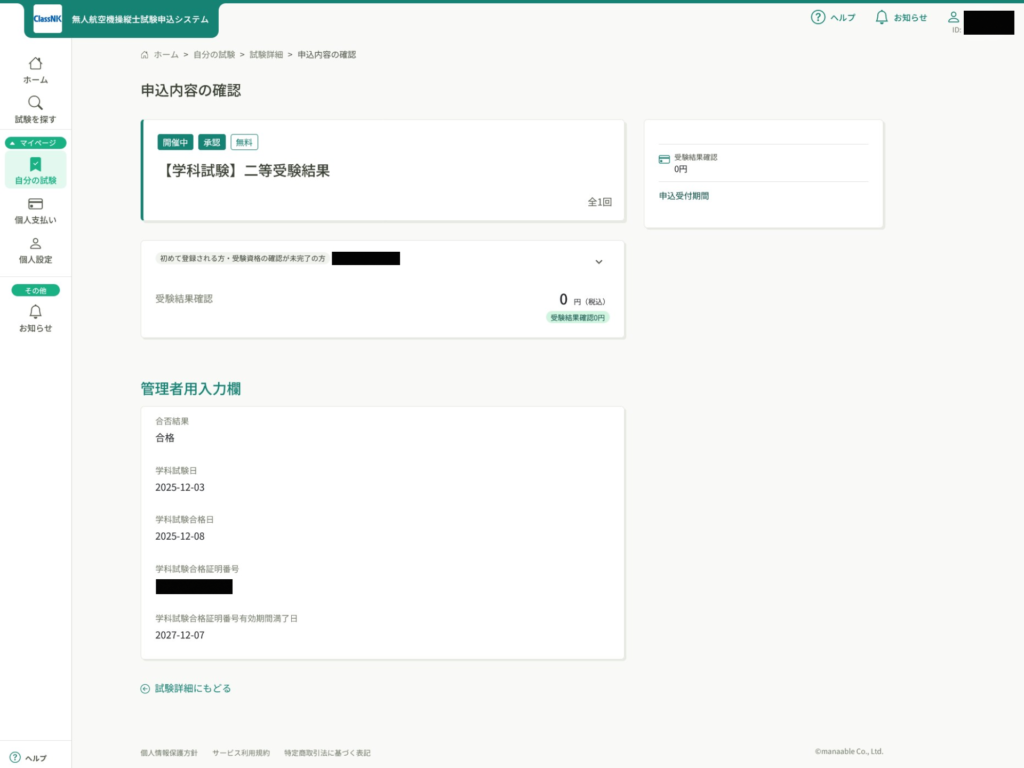Open 個人設定 via the person icon

pyautogui.click(x=35, y=245)
